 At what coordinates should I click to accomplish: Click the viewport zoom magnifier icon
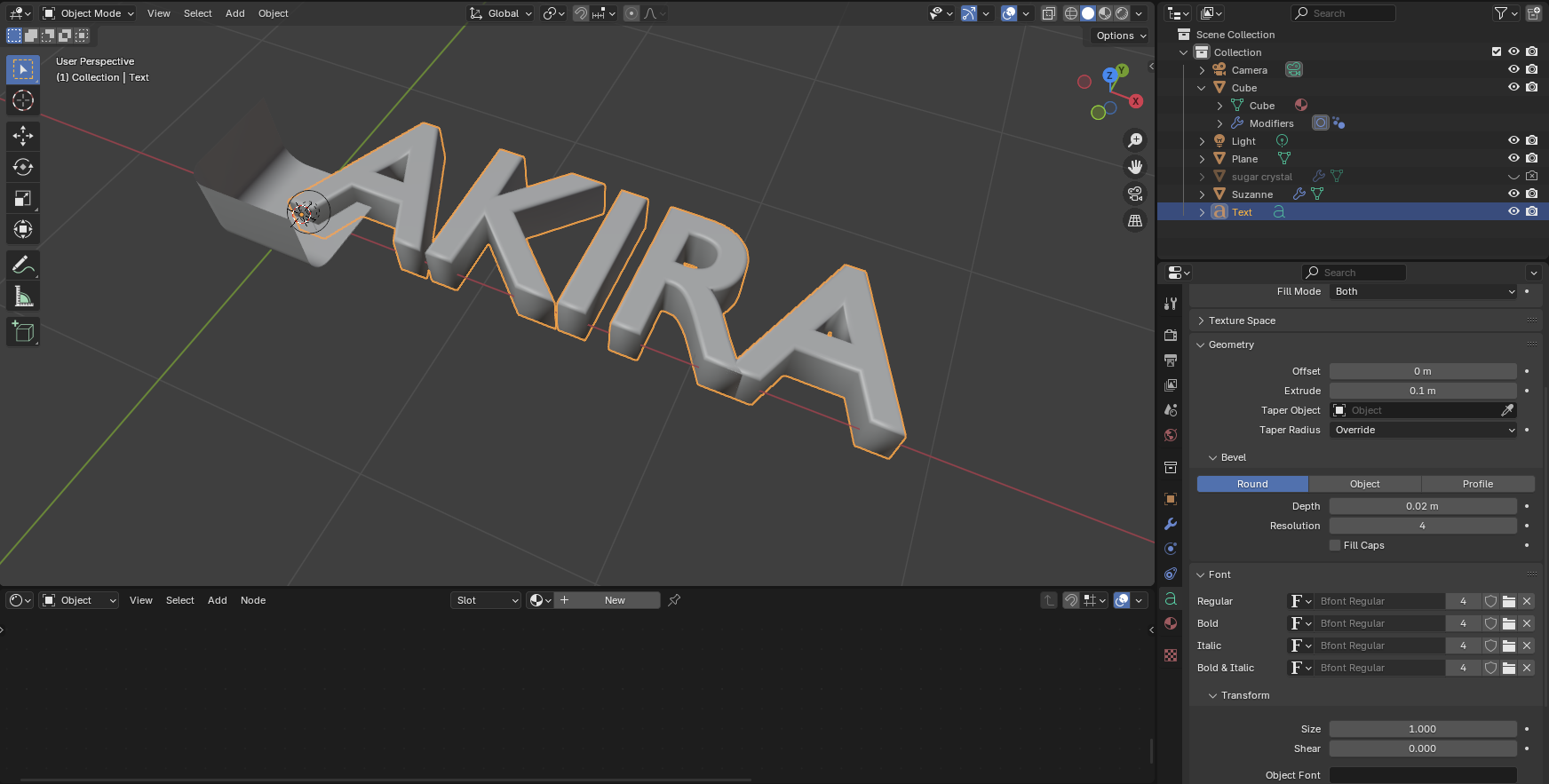(x=1135, y=140)
